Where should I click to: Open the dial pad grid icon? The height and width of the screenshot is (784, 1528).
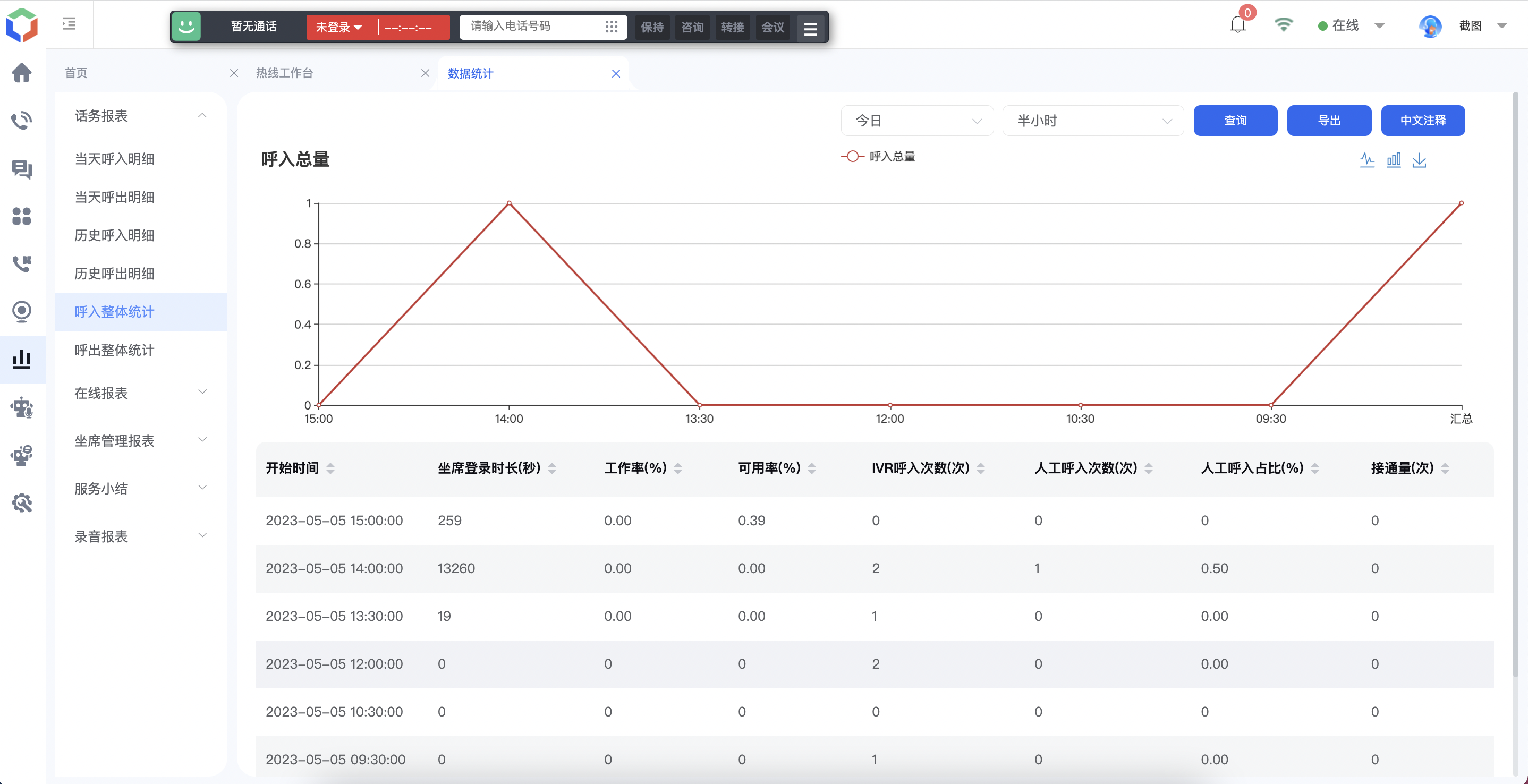pos(612,27)
